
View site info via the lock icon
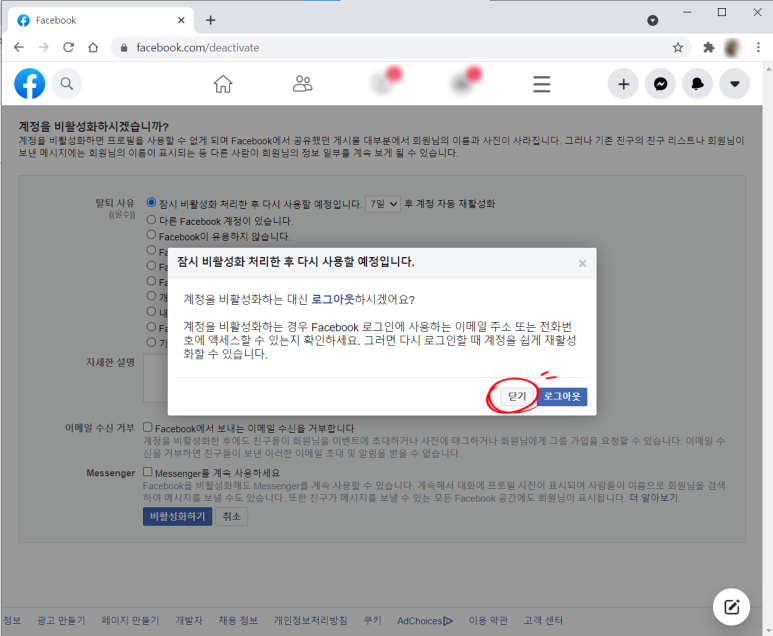124,48
